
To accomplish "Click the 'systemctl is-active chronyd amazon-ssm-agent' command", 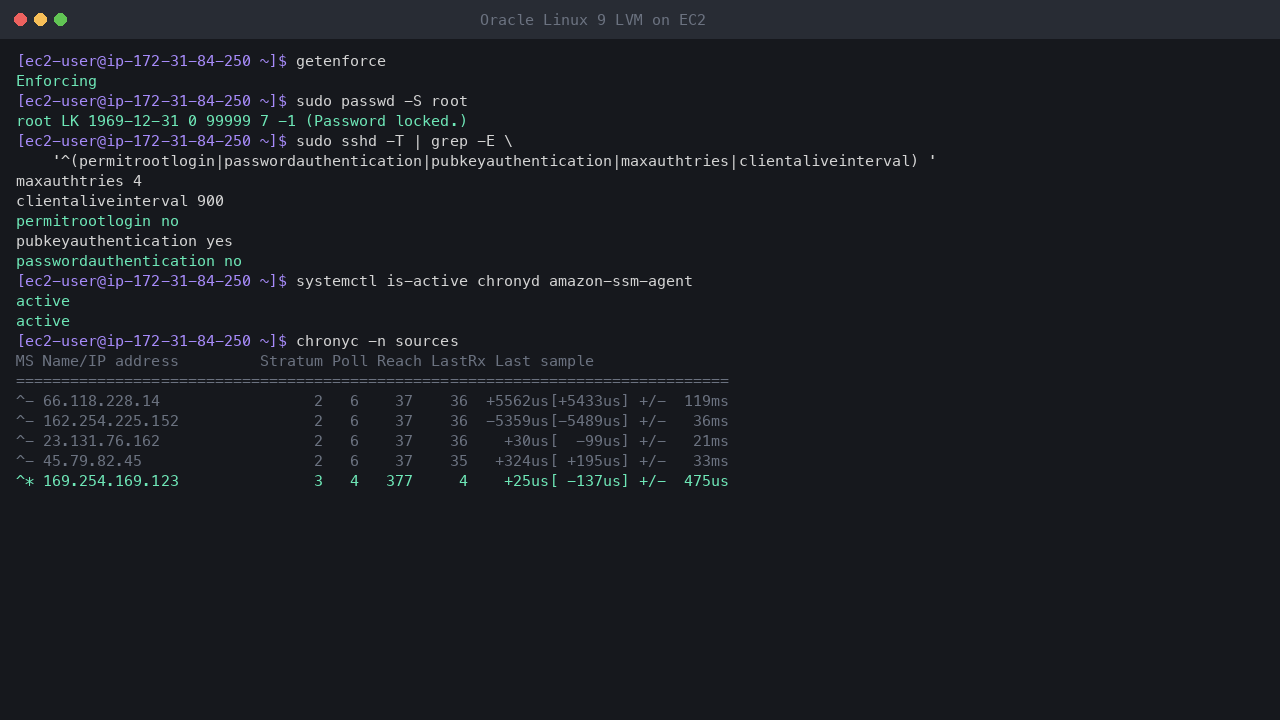I will 494,281.
